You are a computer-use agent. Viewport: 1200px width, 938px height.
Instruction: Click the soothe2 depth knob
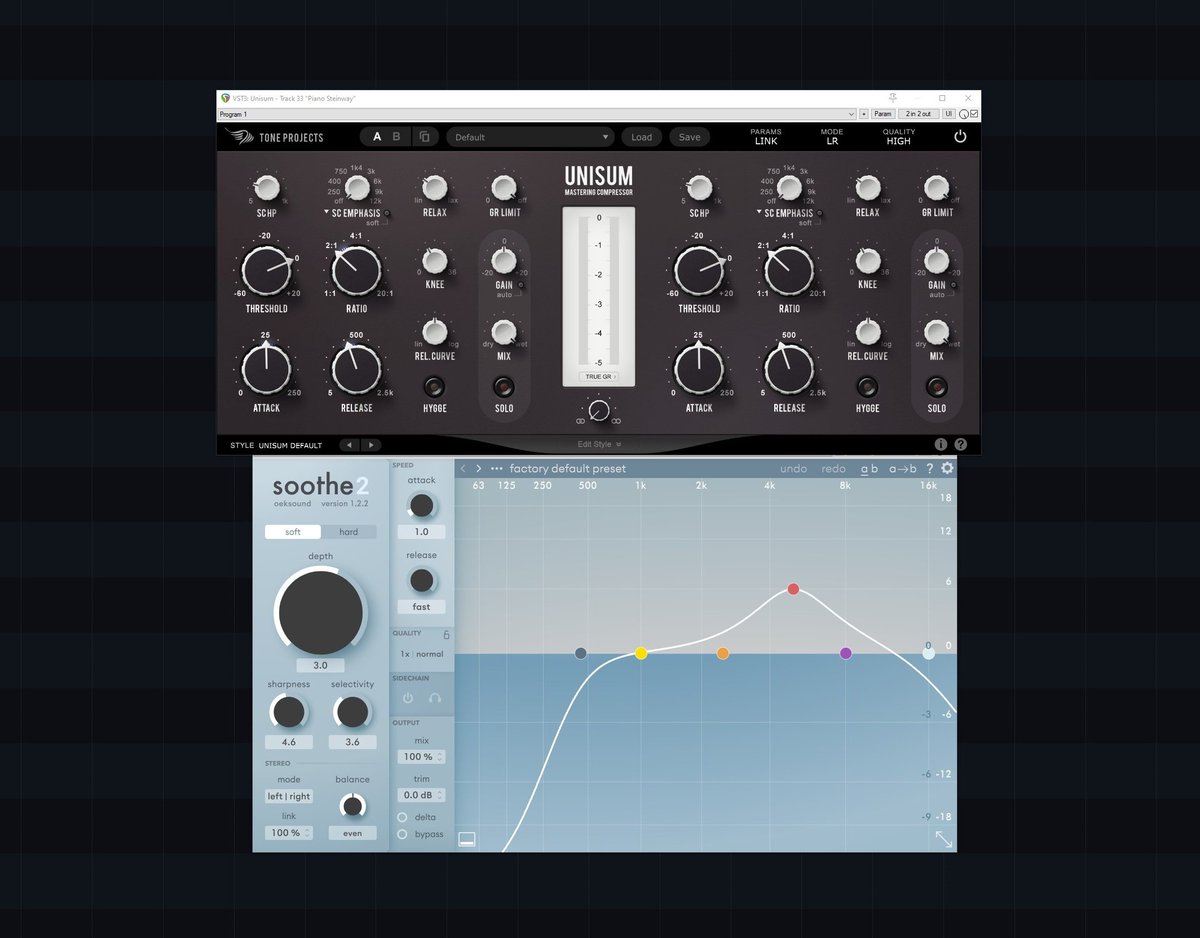coord(321,613)
